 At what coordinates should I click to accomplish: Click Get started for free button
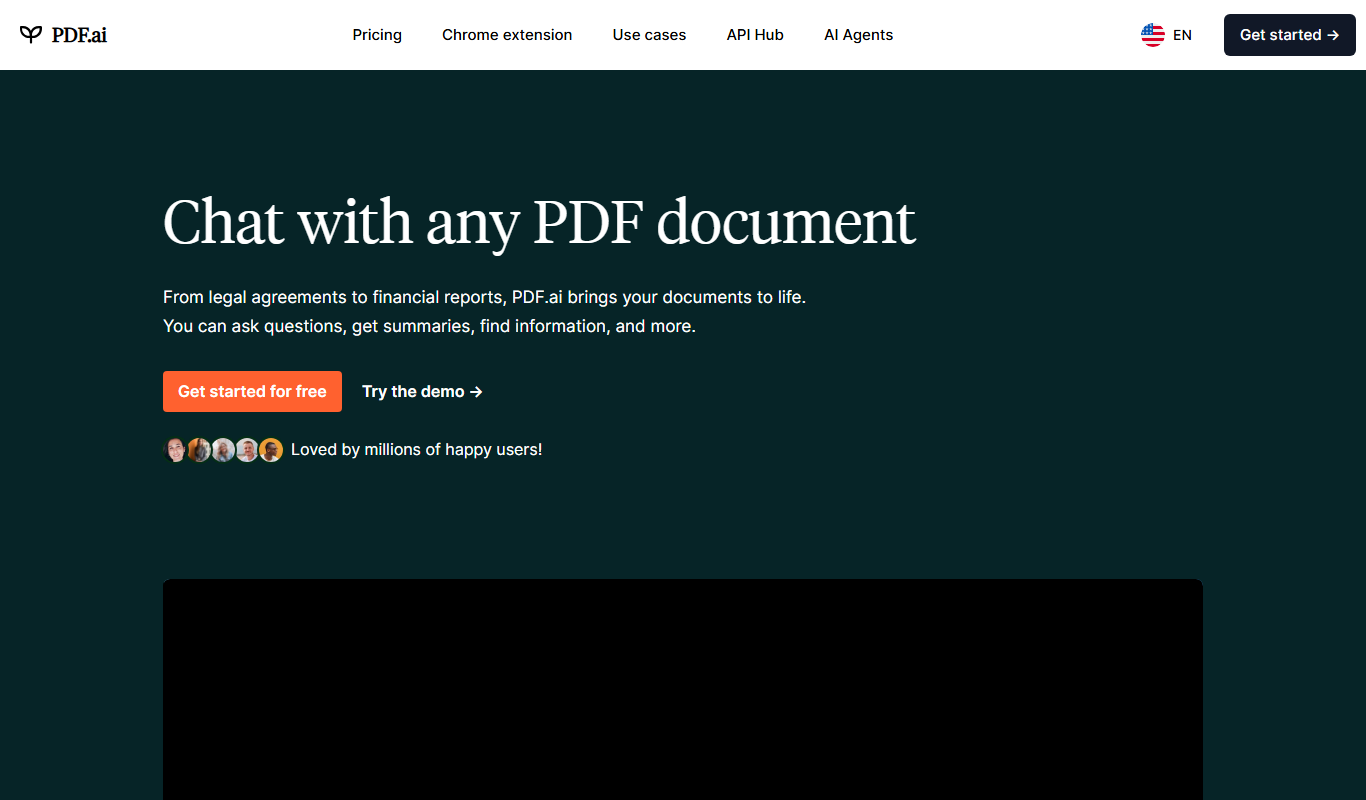coord(252,391)
